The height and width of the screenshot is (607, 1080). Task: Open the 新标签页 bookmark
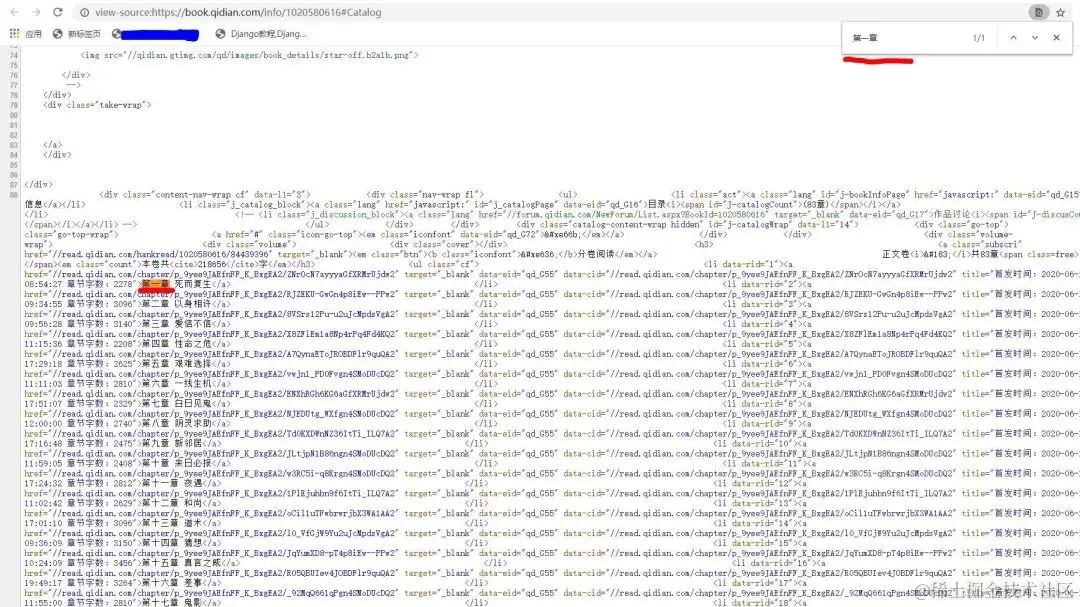[x=76, y=34]
